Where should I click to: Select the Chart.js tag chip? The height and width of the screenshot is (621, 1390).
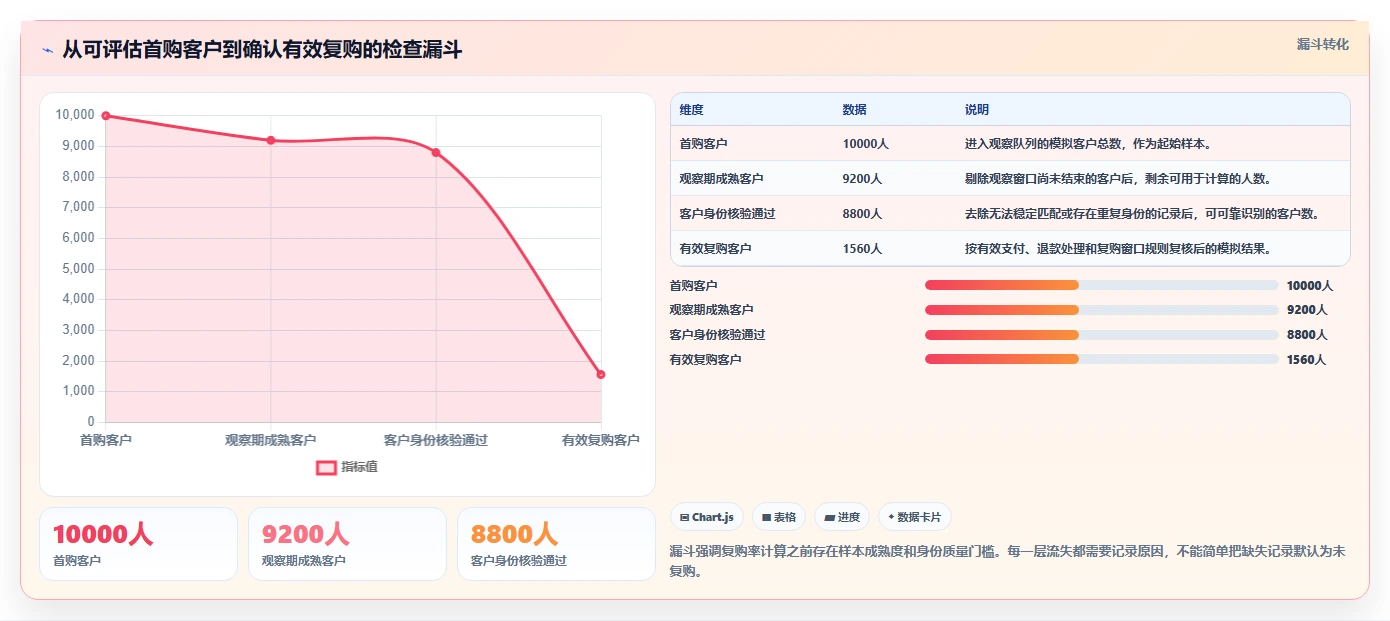[x=707, y=517]
